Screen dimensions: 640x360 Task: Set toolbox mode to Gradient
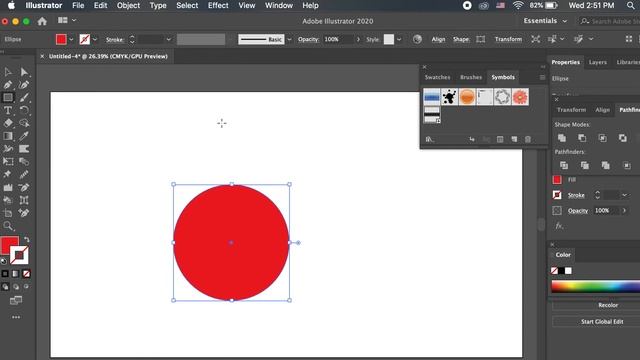tap(16, 274)
